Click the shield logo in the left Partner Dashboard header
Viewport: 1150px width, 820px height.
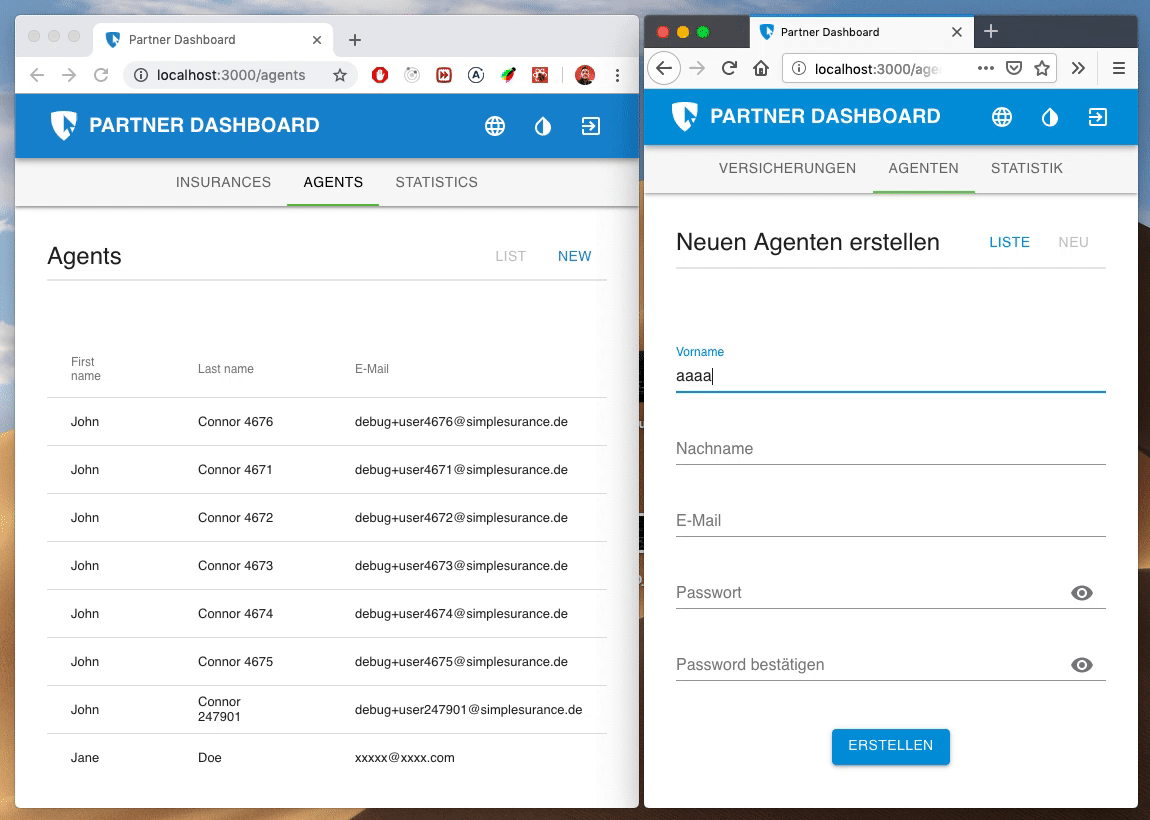(x=64, y=125)
